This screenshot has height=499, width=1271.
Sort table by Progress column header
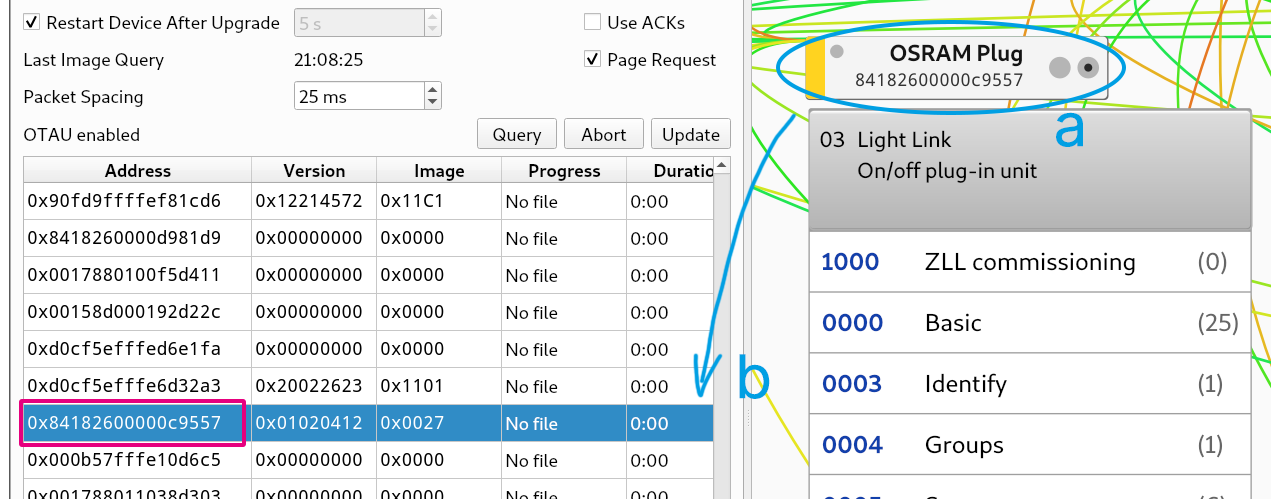click(x=564, y=171)
